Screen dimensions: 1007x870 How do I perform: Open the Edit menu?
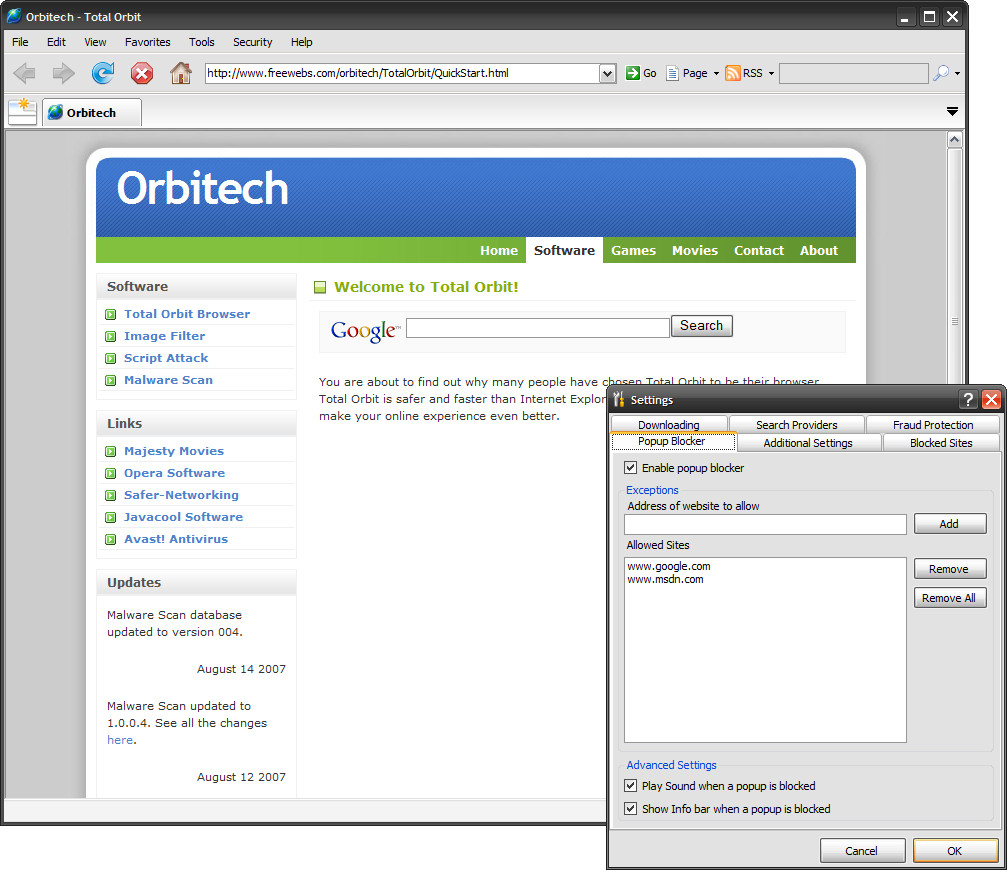coord(57,42)
